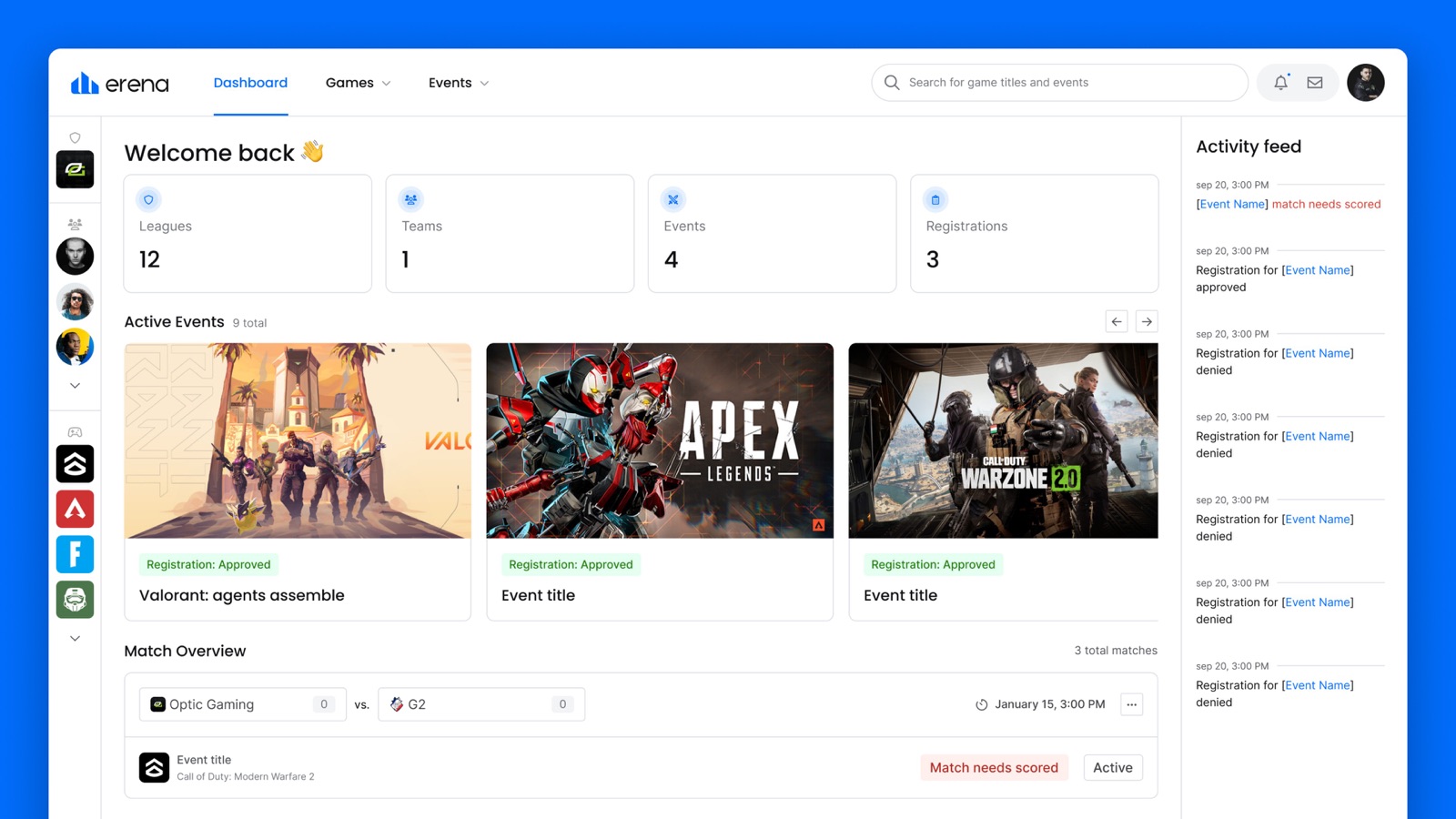The width and height of the screenshot is (1456, 819).
Task: Expand more teammates chevron in sidebar
Action: coord(75,386)
